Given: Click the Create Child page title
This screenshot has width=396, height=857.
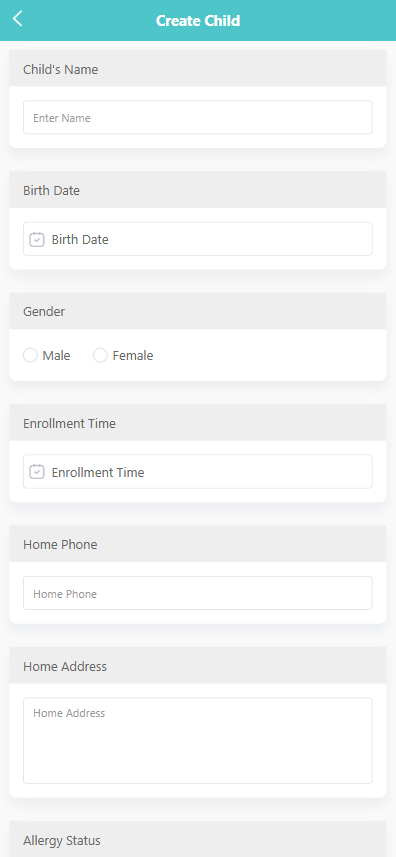Looking at the screenshot, I should pyautogui.click(x=198, y=21).
